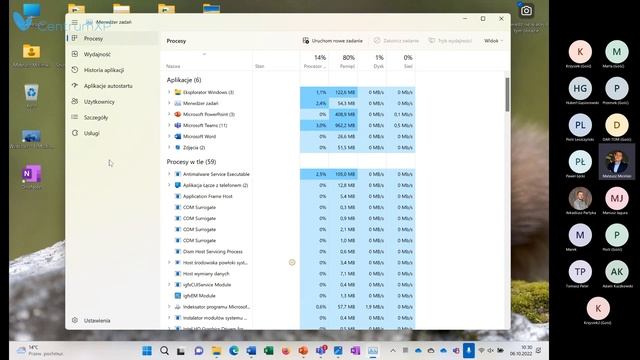Select participant avatar HG
640x360 pixels.
click(580, 88)
